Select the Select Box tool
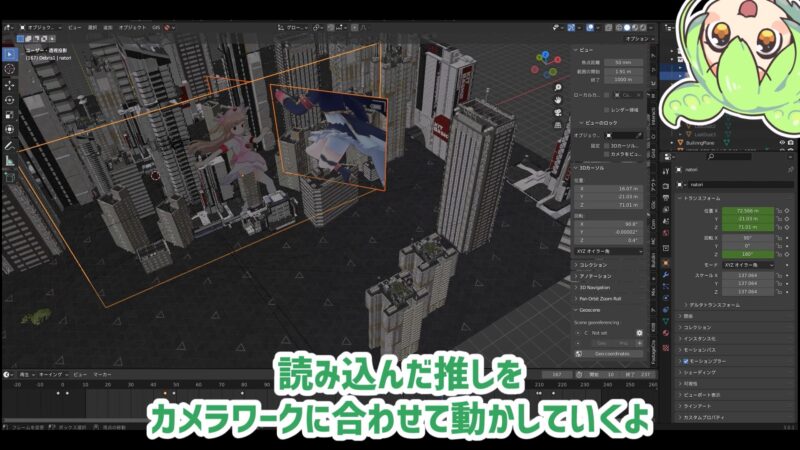This screenshot has height=450, width=800. click(x=10, y=54)
